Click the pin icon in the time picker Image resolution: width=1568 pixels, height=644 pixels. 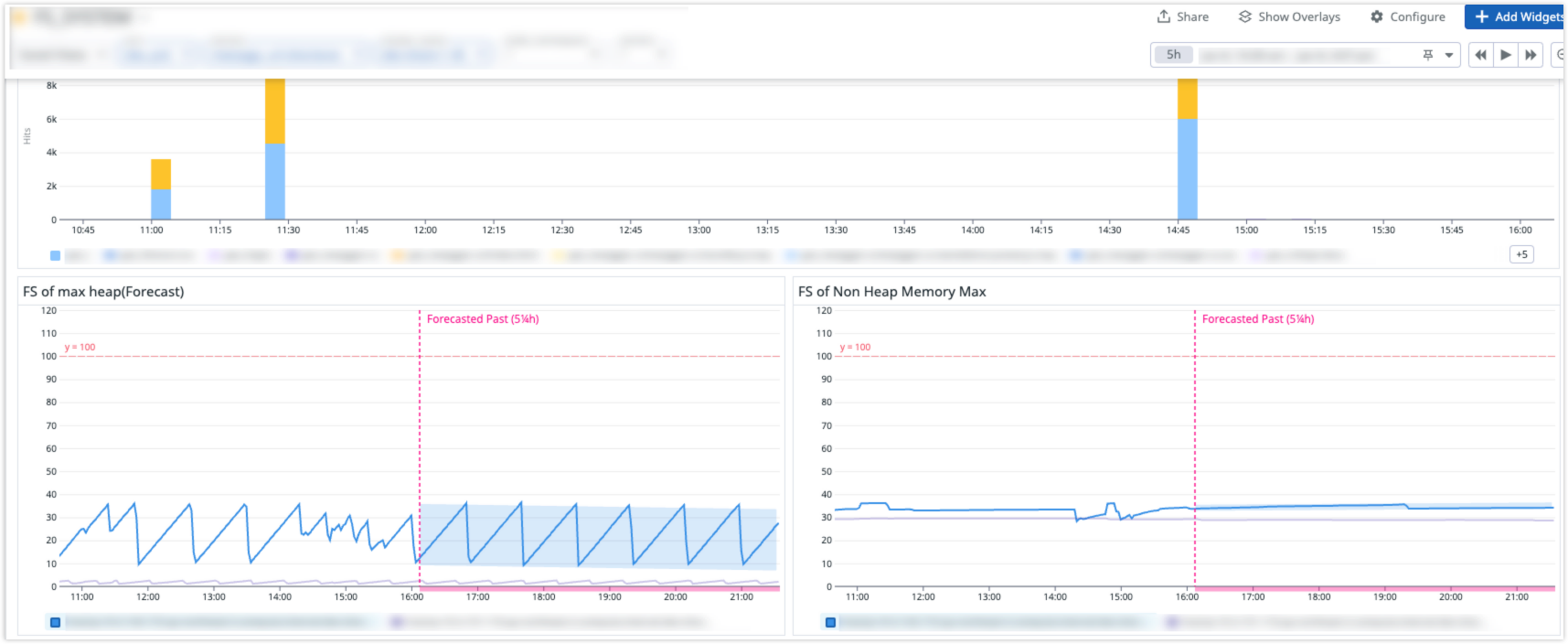coord(1427,55)
